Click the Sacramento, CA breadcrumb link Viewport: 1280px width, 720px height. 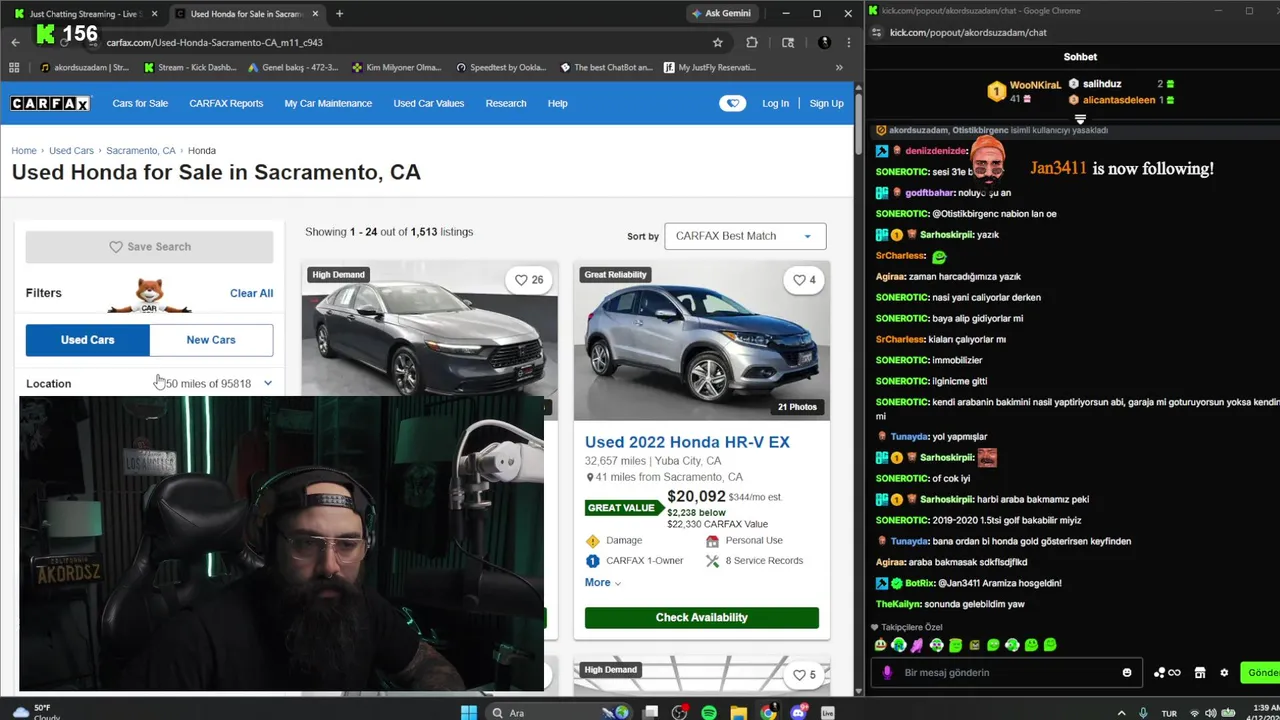(x=141, y=151)
